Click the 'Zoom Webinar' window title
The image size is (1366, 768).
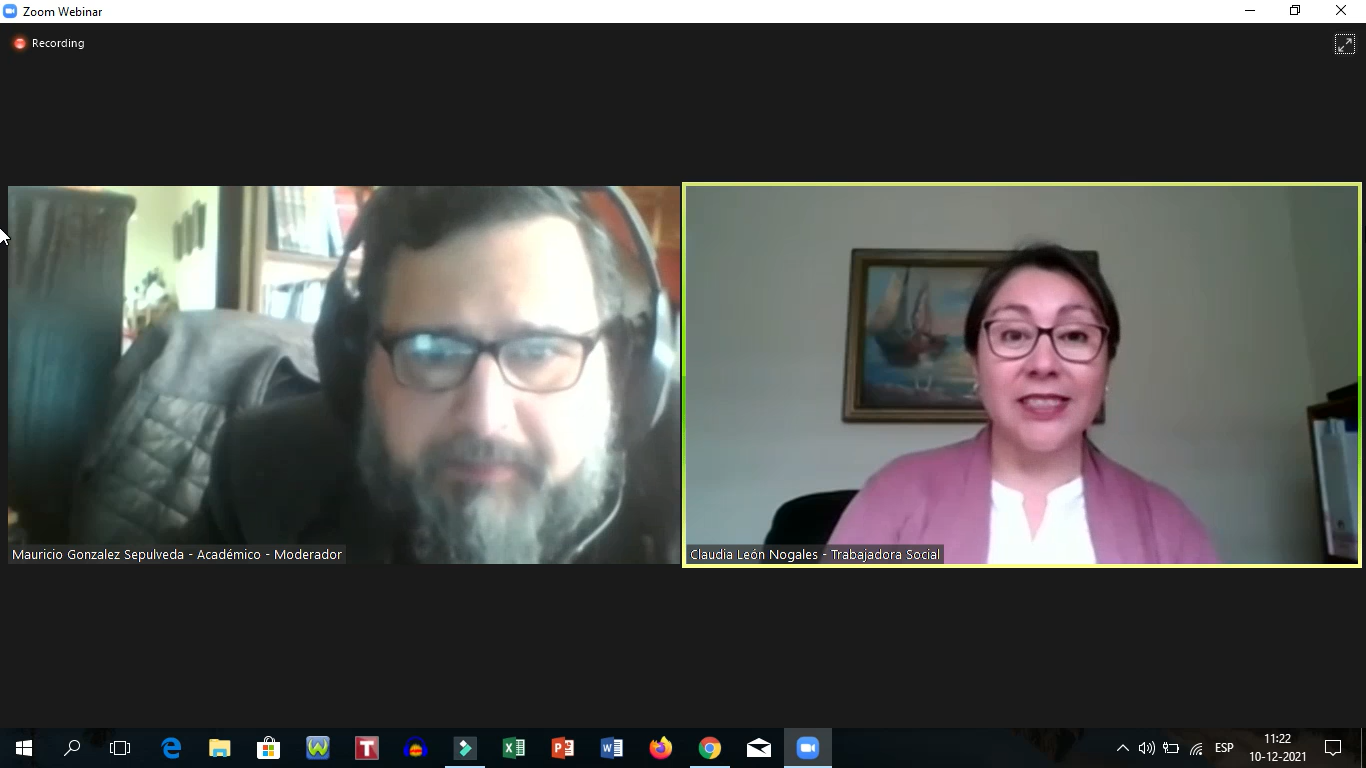click(63, 11)
